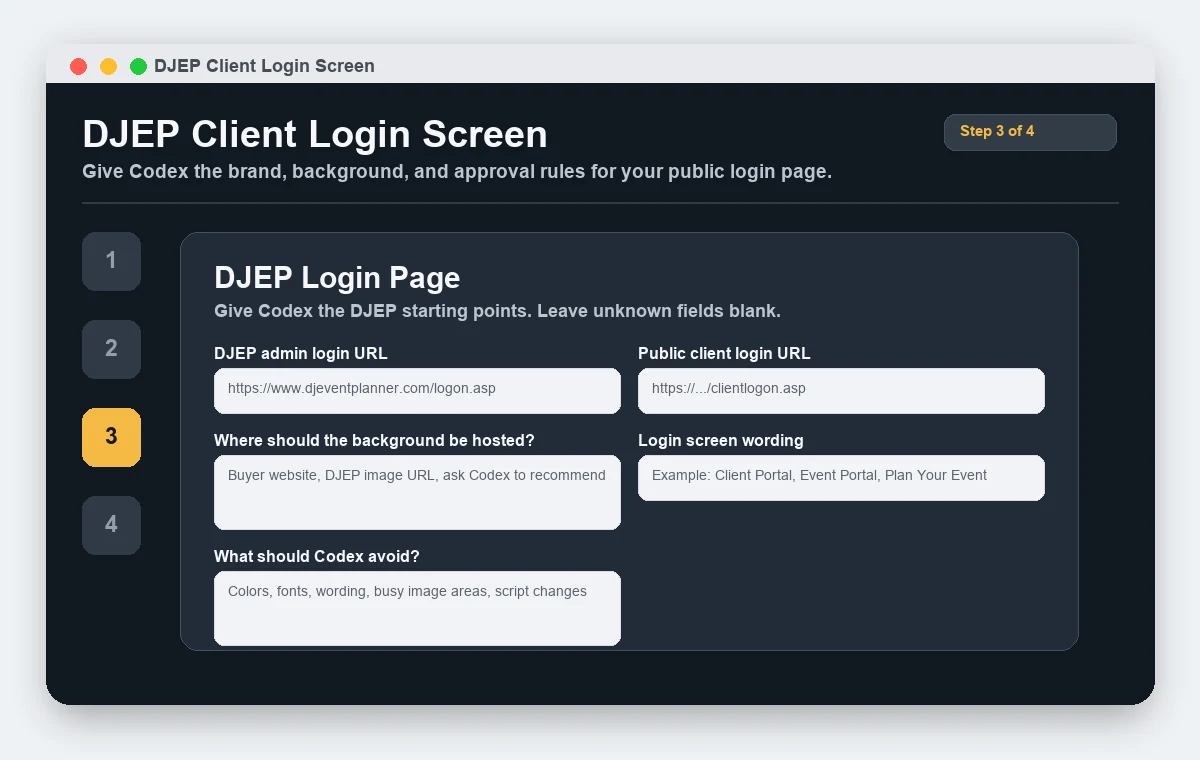Click the yellow minimize window button
The width and height of the screenshot is (1200, 760).
coord(108,66)
